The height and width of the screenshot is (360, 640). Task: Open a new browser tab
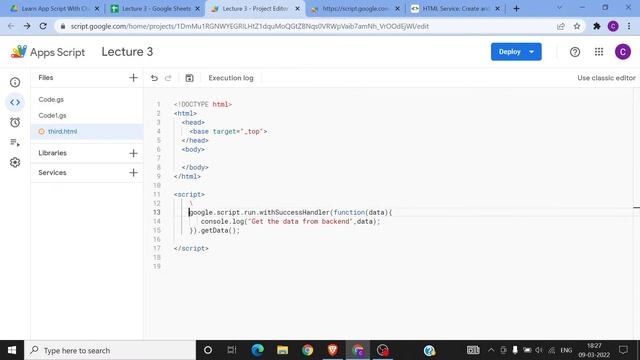click(x=516, y=8)
